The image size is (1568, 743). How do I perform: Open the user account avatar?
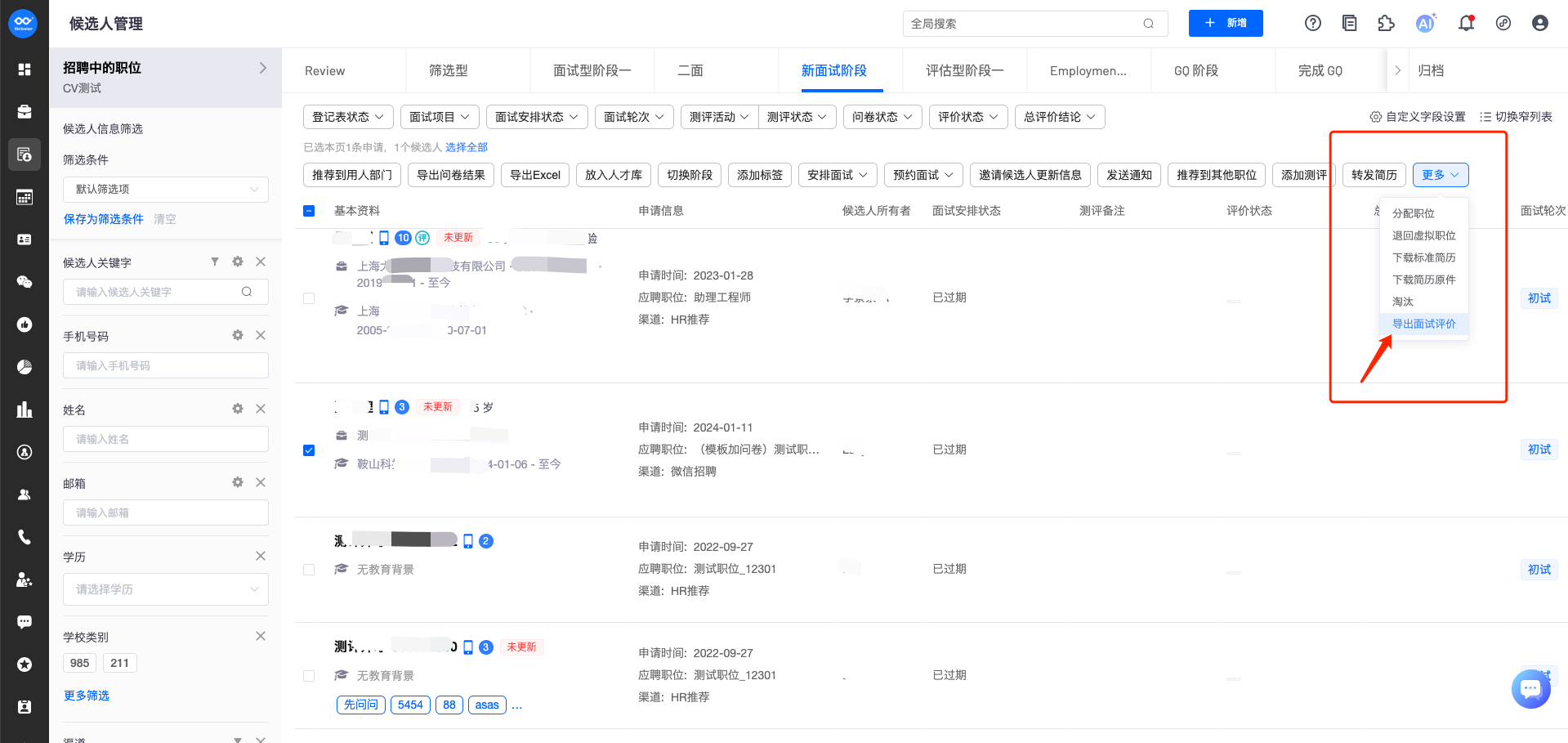1540,24
